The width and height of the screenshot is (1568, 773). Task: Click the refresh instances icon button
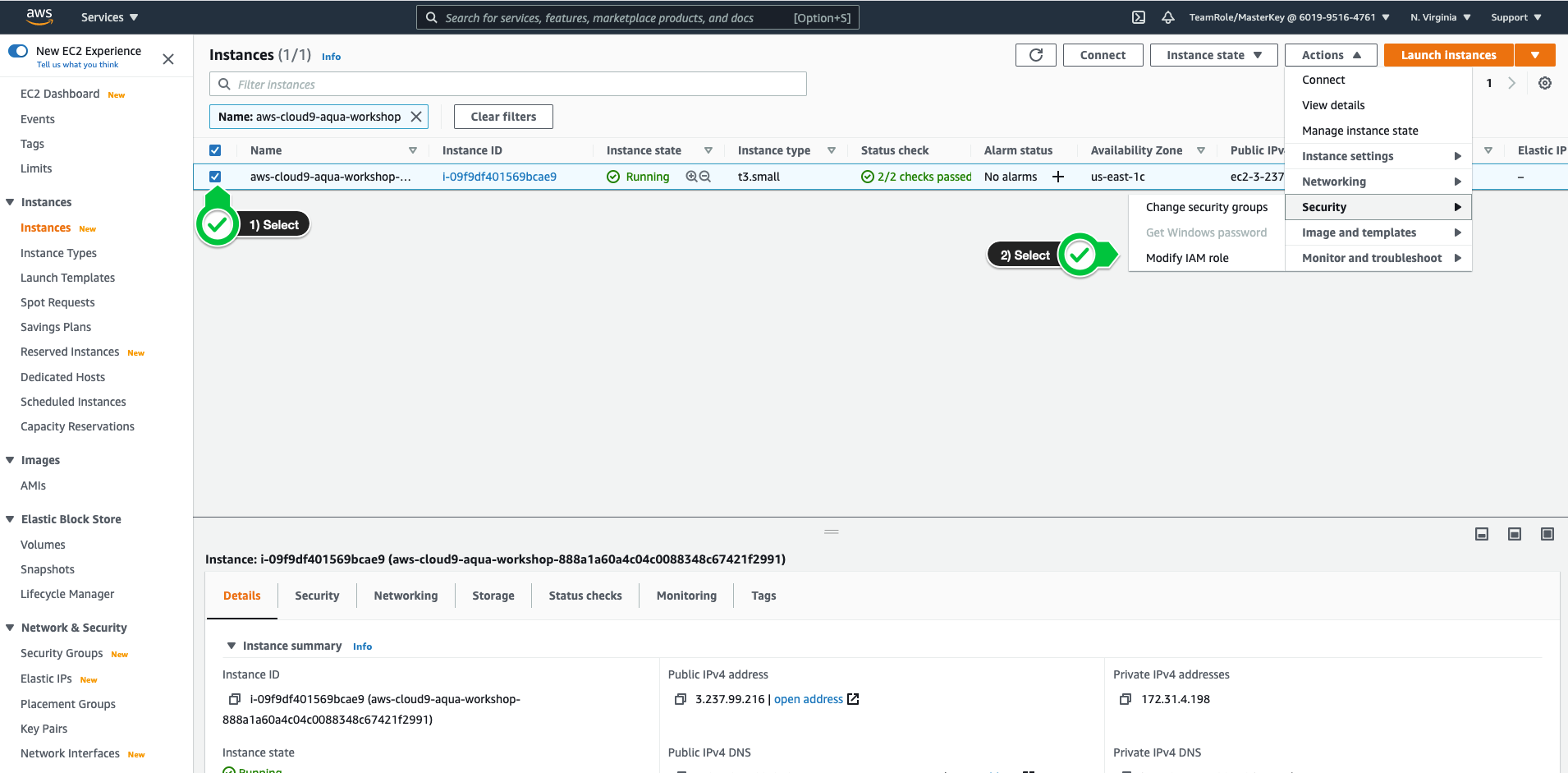pos(1035,55)
